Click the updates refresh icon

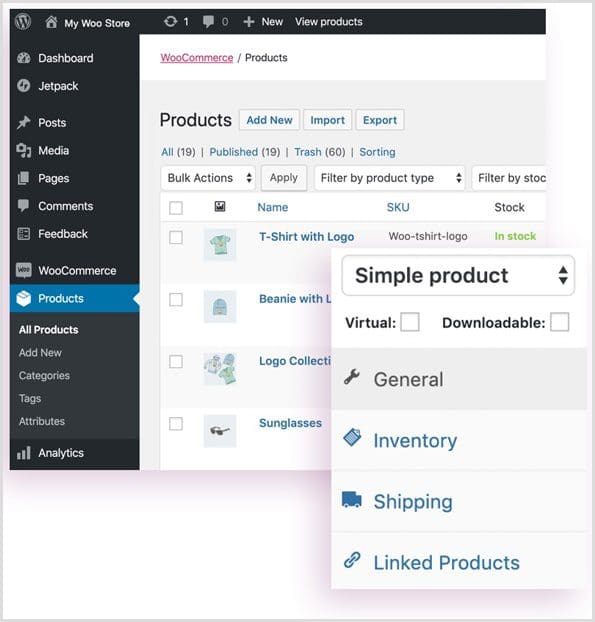[x=171, y=21]
